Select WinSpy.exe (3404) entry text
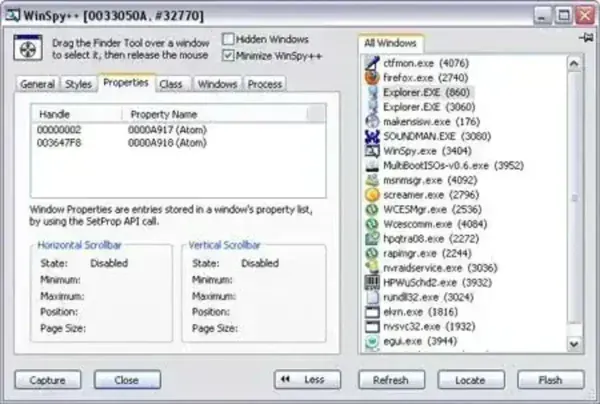Viewport: 600px width, 404px height. tap(427, 151)
